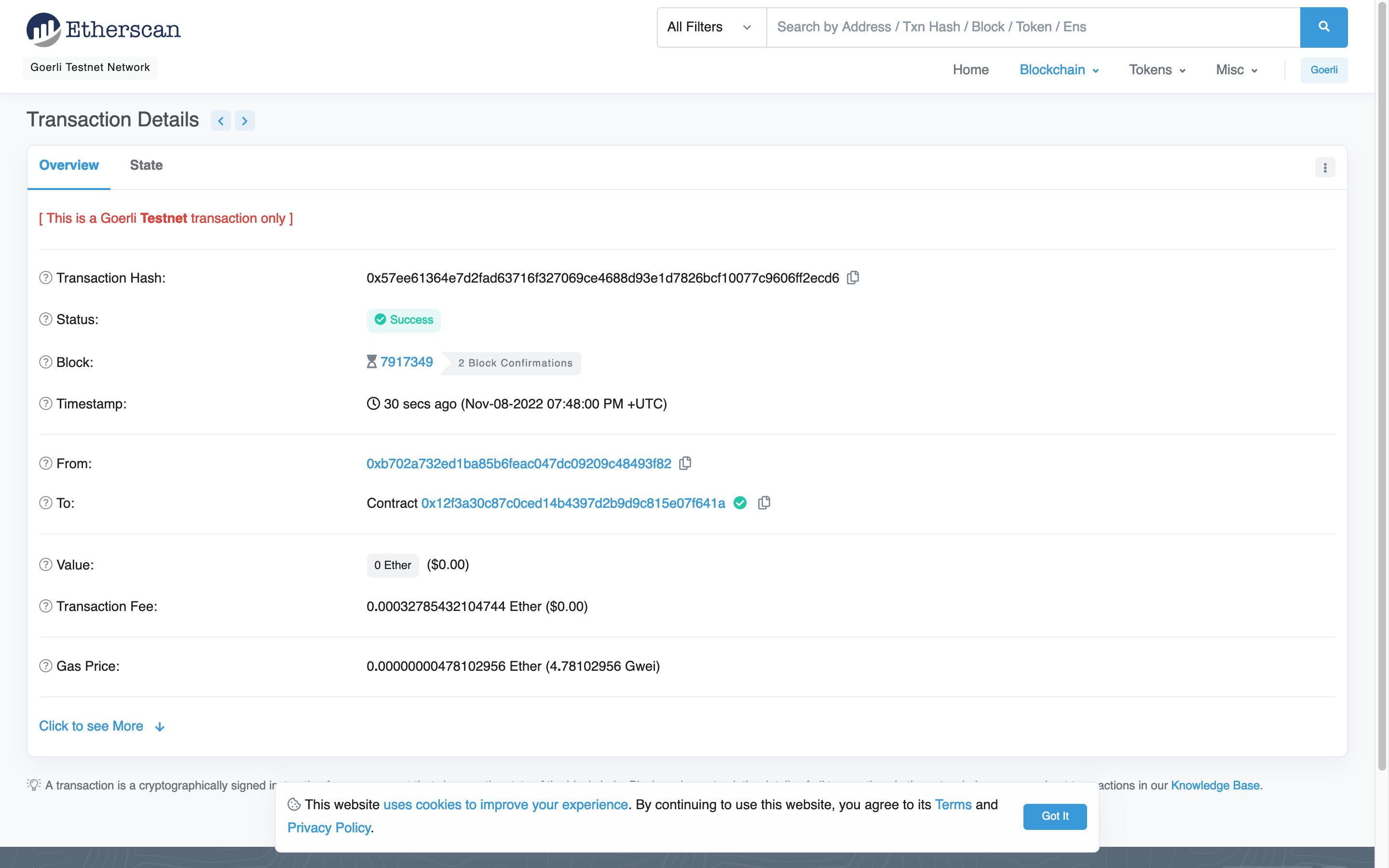Click the gas price 4.78102956 Gwei text
The height and width of the screenshot is (868, 1389).
pyautogui.click(x=603, y=666)
